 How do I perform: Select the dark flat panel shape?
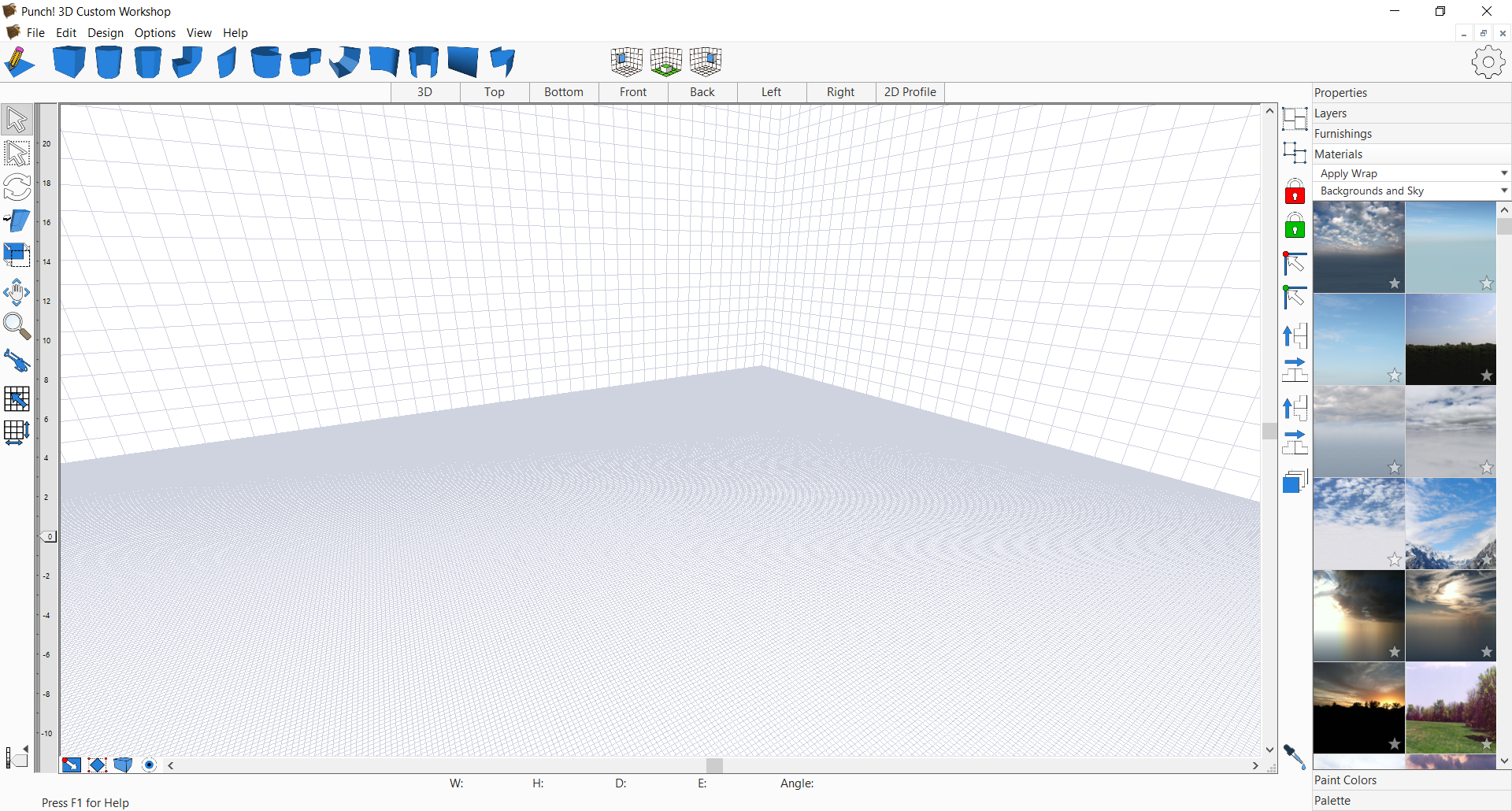tap(463, 62)
